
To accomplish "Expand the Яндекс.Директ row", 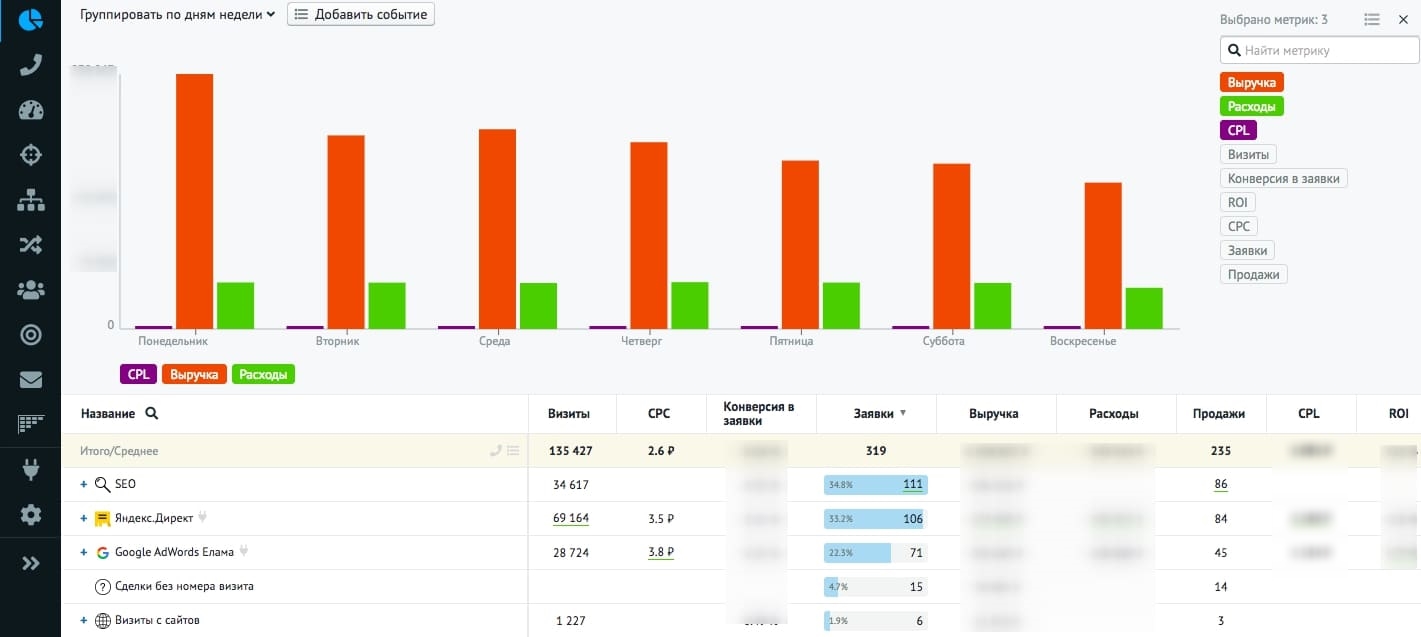I will [x=84, y=519].
